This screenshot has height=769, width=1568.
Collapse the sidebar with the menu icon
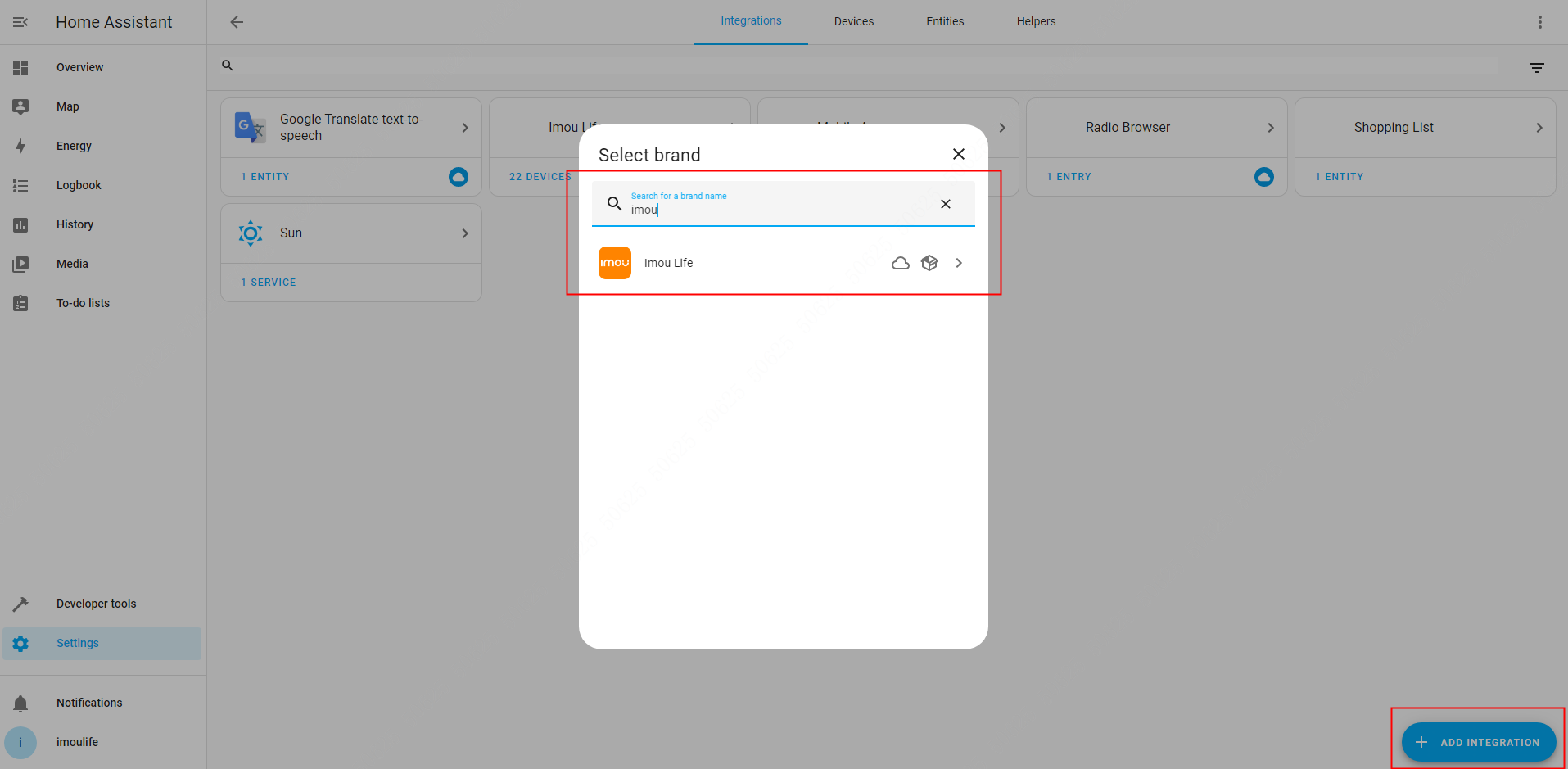point(20,22)
